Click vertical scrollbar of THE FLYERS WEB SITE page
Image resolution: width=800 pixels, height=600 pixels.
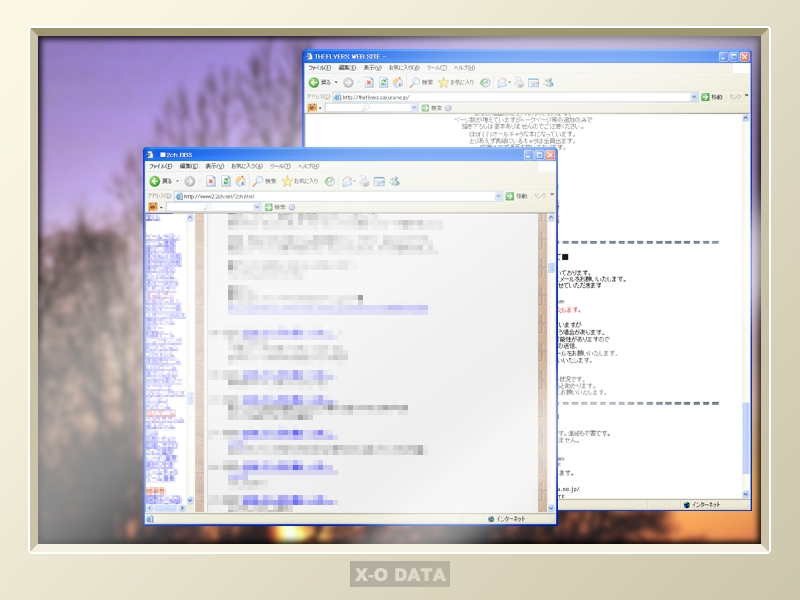(x=745, y=300)
